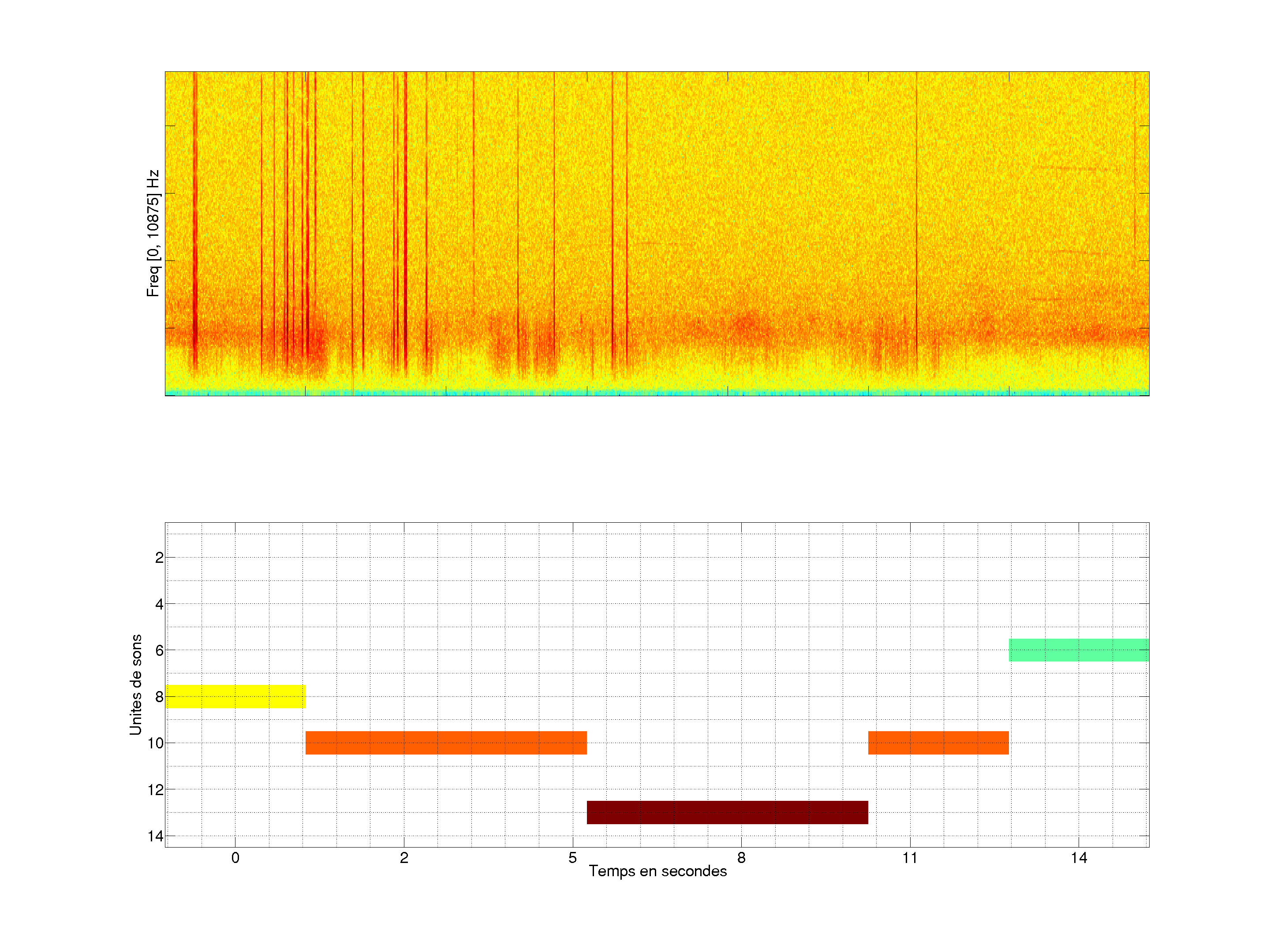Click the yellow bar at unit 8
The width and height of the screenshot is (1270, 952).
click(x=235, y=696)
